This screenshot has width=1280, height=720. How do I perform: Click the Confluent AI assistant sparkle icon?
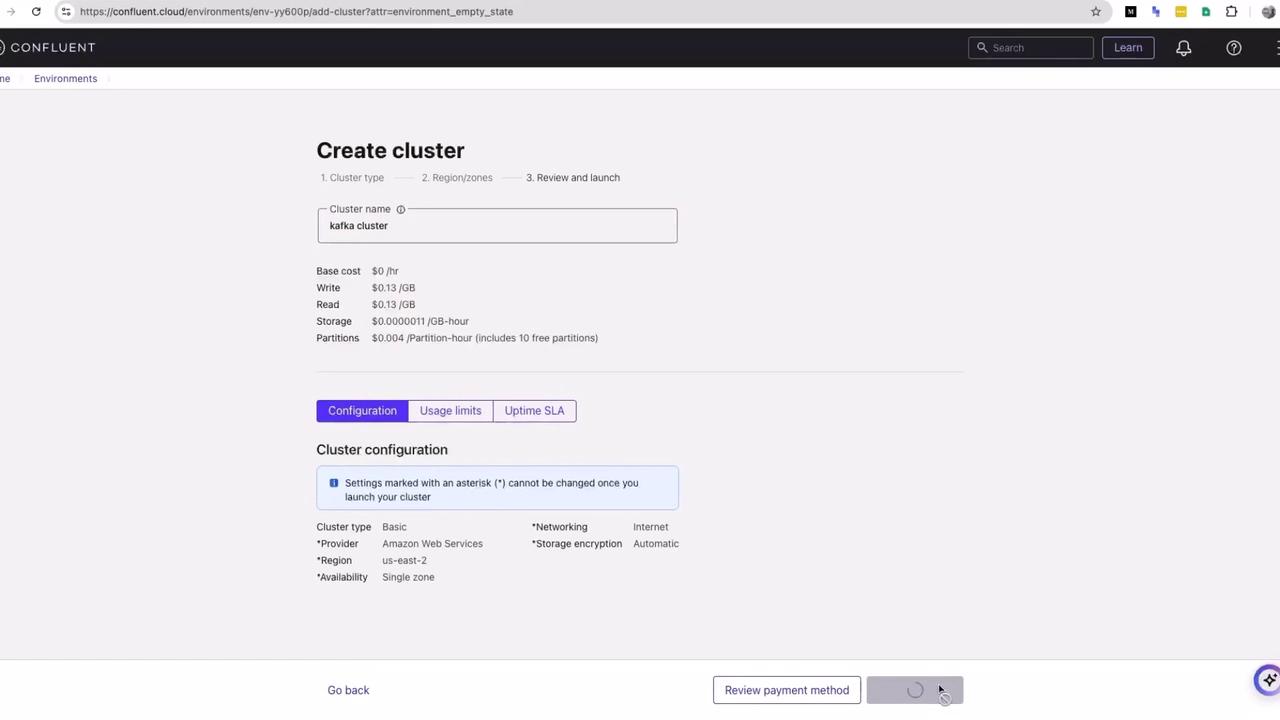click(x=1268, y=680)
